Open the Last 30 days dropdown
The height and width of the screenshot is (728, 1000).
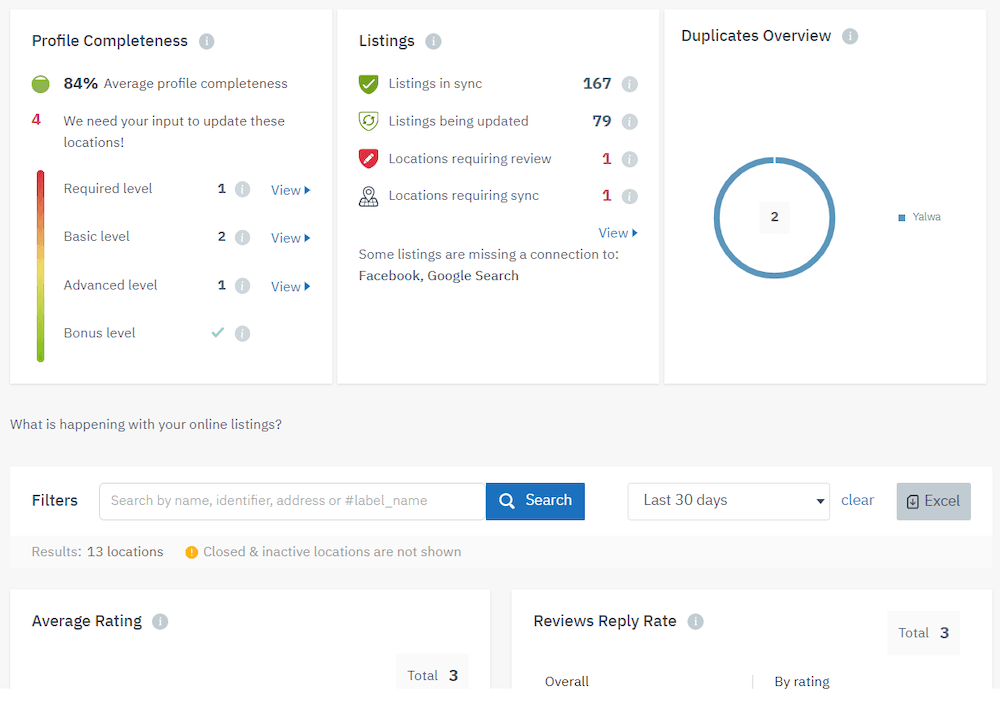(x=728, y=501)
